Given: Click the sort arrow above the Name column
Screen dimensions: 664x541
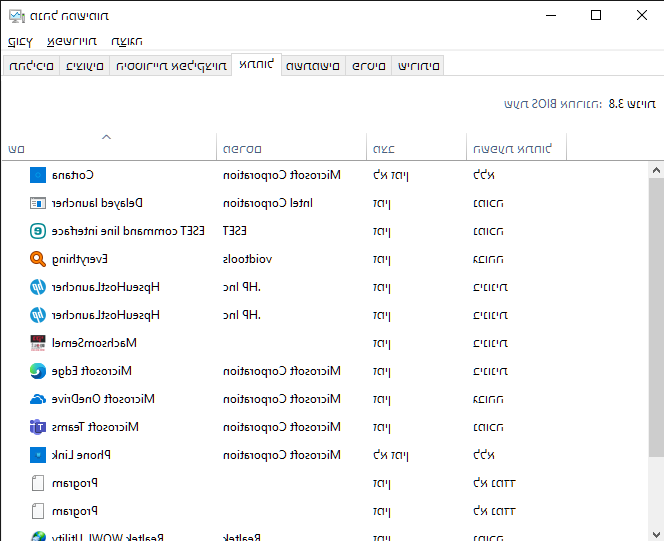Looking at the screenshot, I should (106, 137).
